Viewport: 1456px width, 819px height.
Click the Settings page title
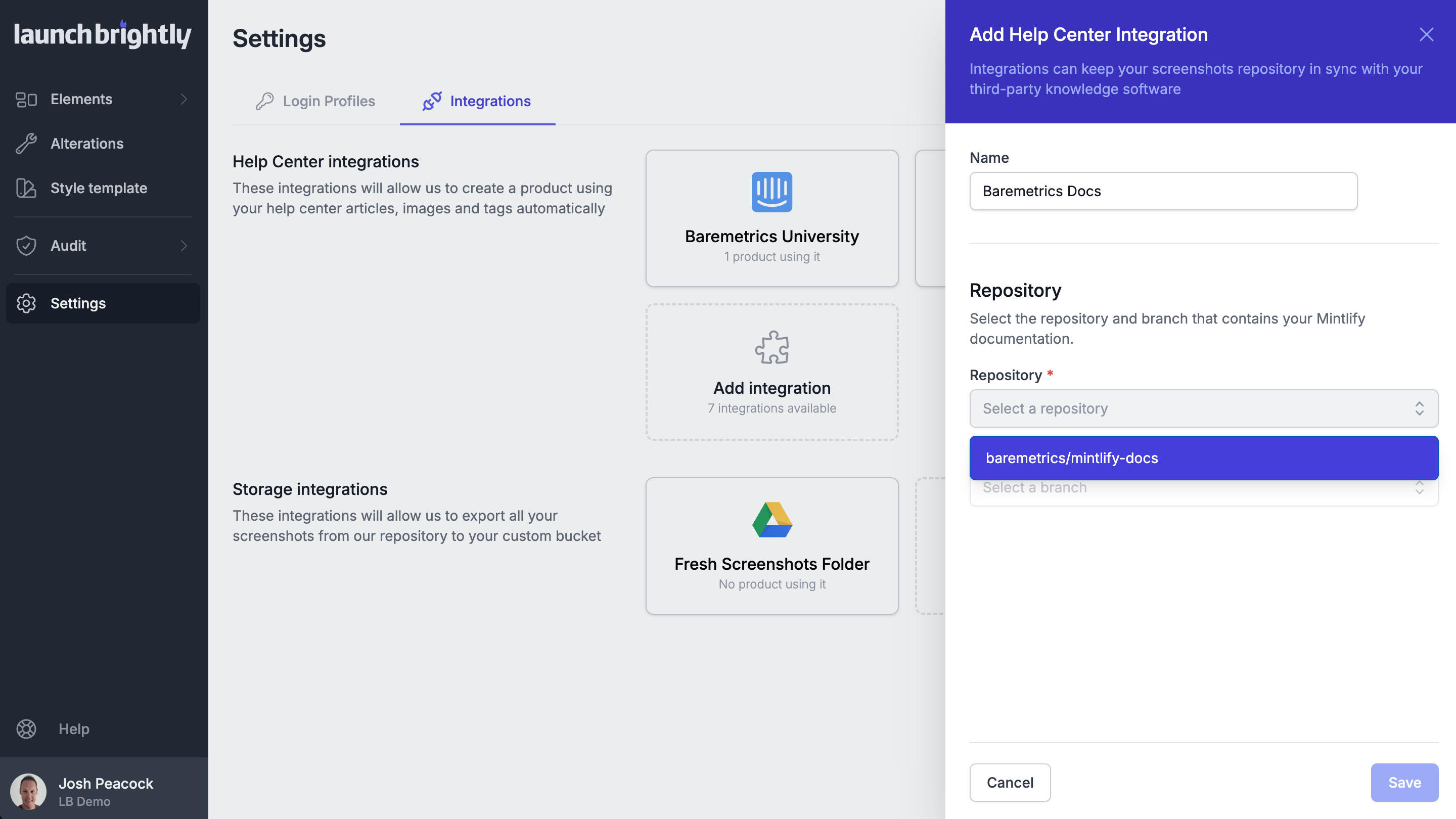279,38
